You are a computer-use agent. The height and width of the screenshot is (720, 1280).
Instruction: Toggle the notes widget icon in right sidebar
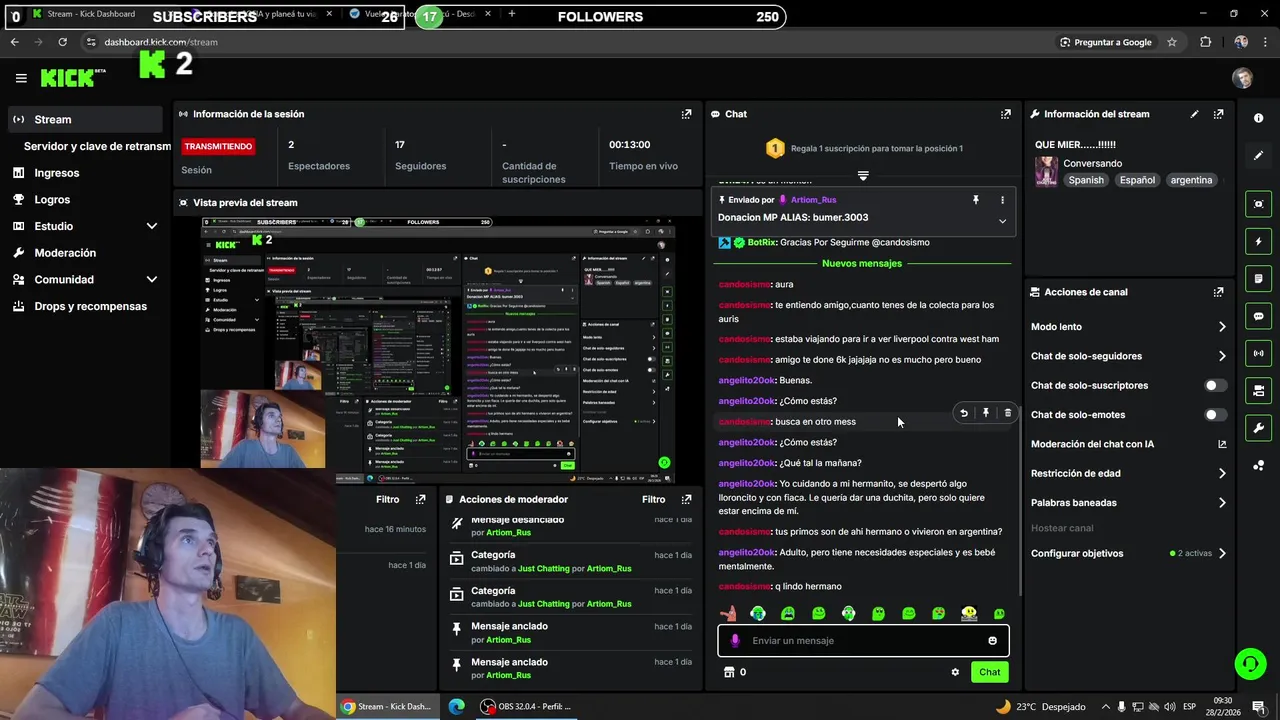tap(1258, 279)
